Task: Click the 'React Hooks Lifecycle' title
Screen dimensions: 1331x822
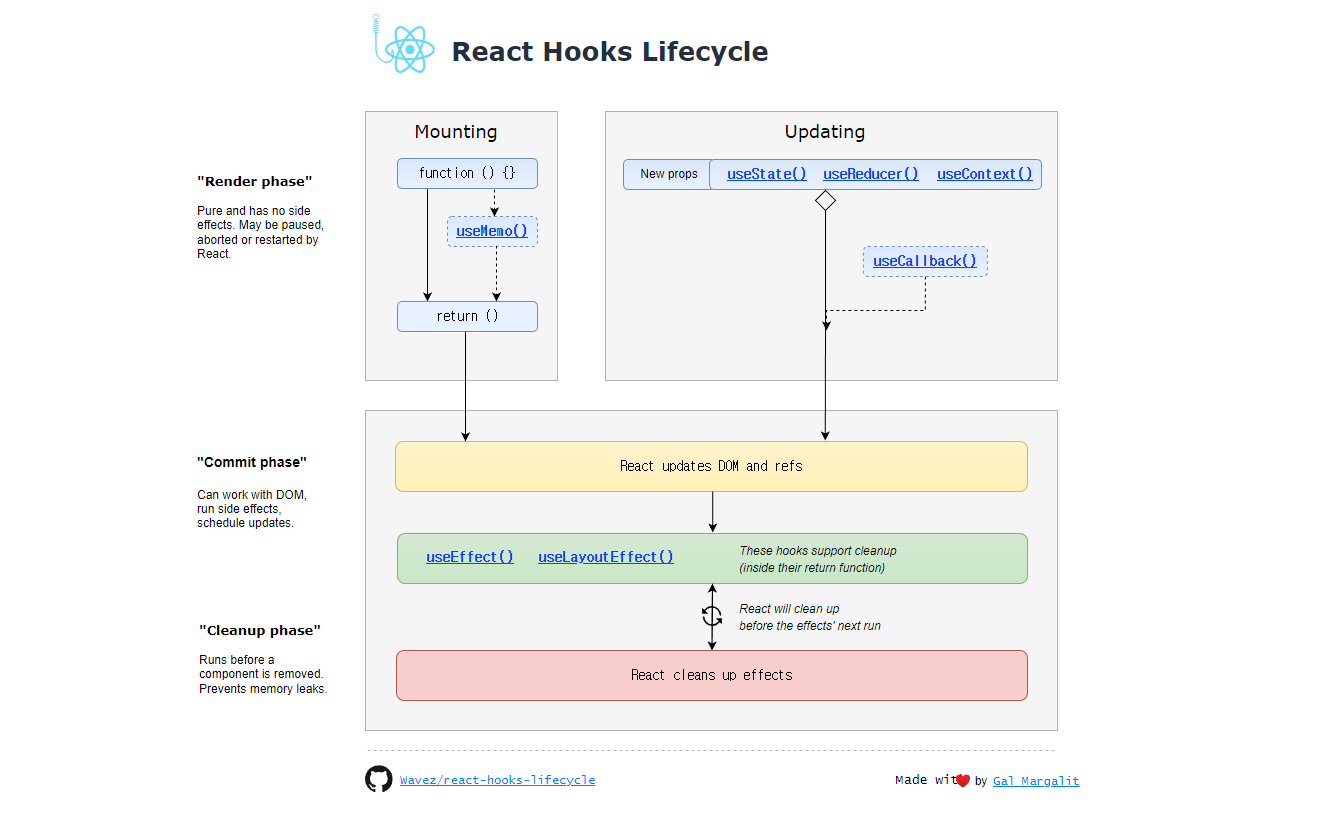Action: click(610, 52)
